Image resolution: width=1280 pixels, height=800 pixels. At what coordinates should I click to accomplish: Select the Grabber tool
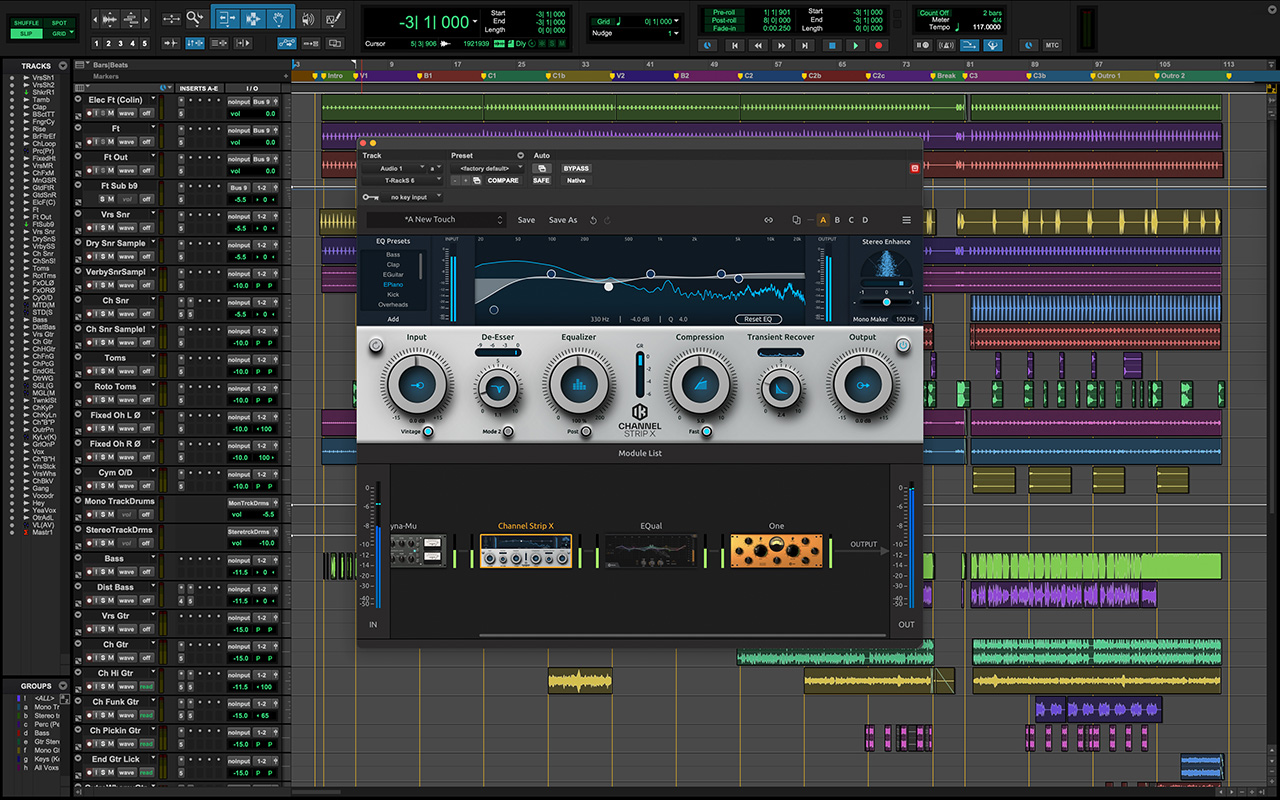tap(277, 17)
